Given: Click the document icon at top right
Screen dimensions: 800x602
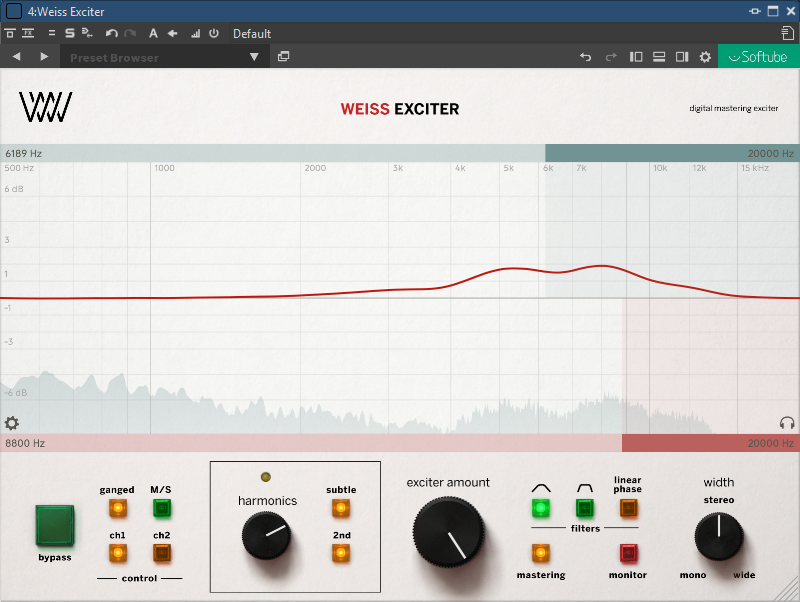Looking at the screenshot, I should [787, 33].
